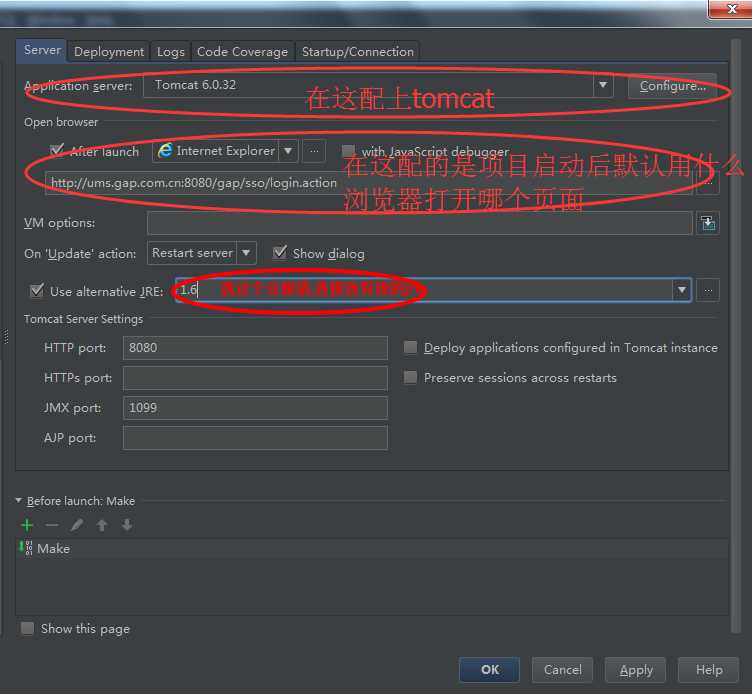This screenshot has width=752, height=694.
Task: Enable with JavaScript debugger checkbox
Action: 348,151
